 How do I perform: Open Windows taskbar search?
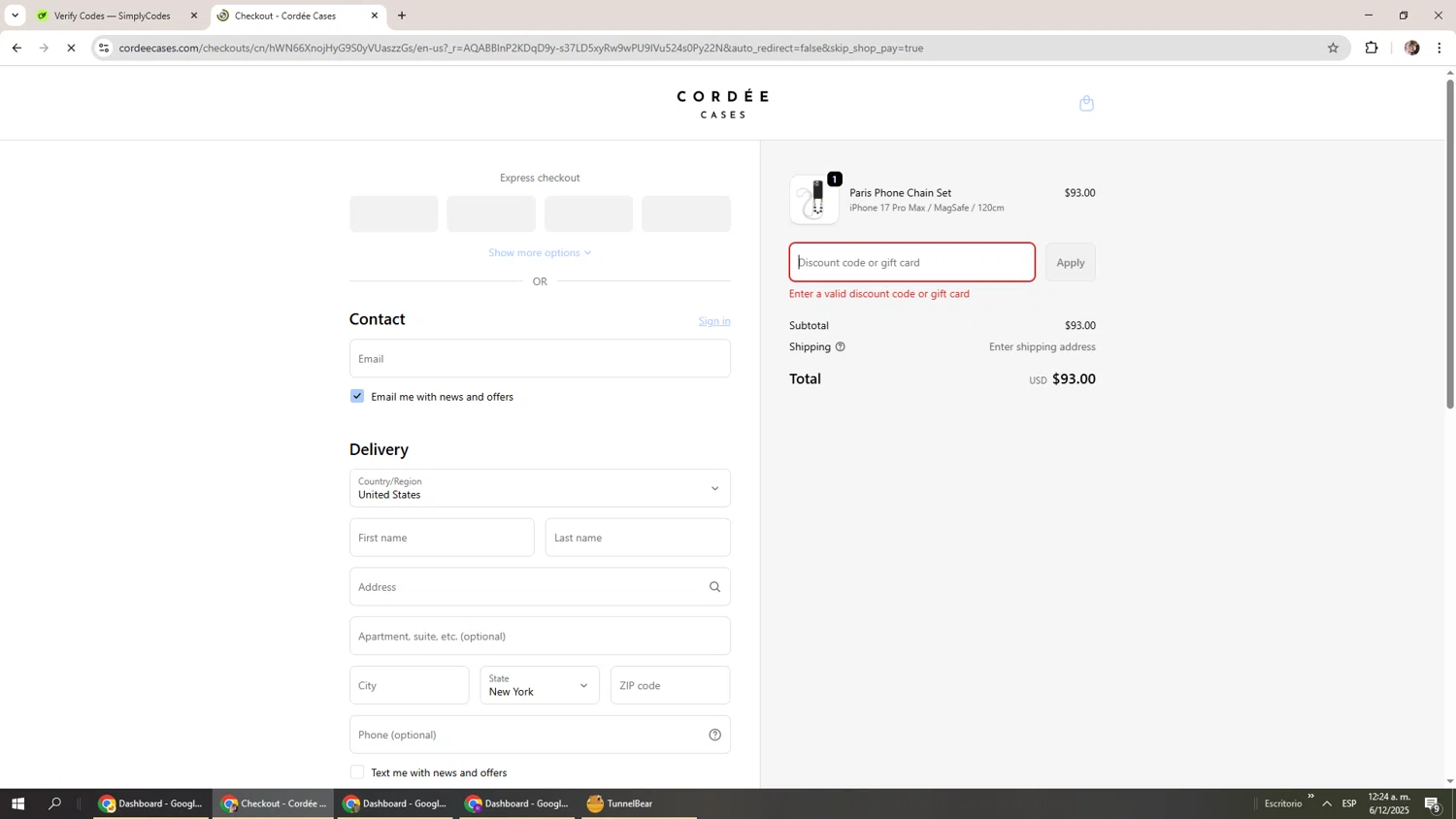55,803
